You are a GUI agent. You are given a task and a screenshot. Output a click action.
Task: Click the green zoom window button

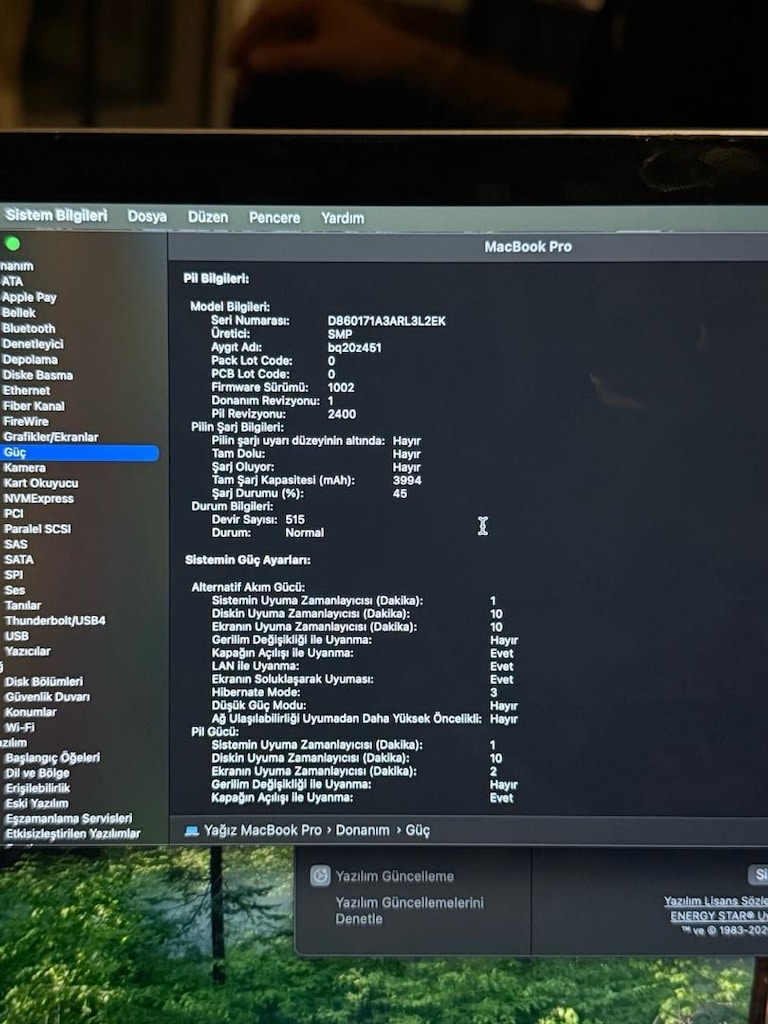12,244
